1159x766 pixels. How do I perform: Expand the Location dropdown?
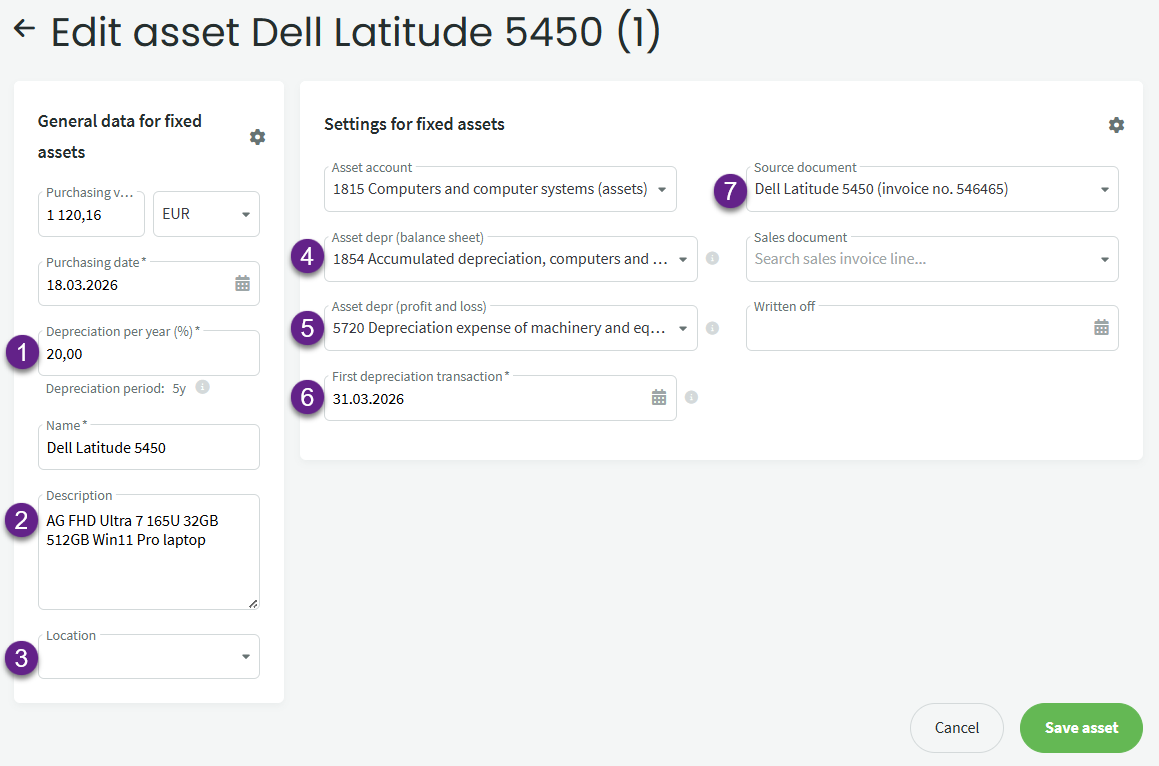[x=246, y=657]
